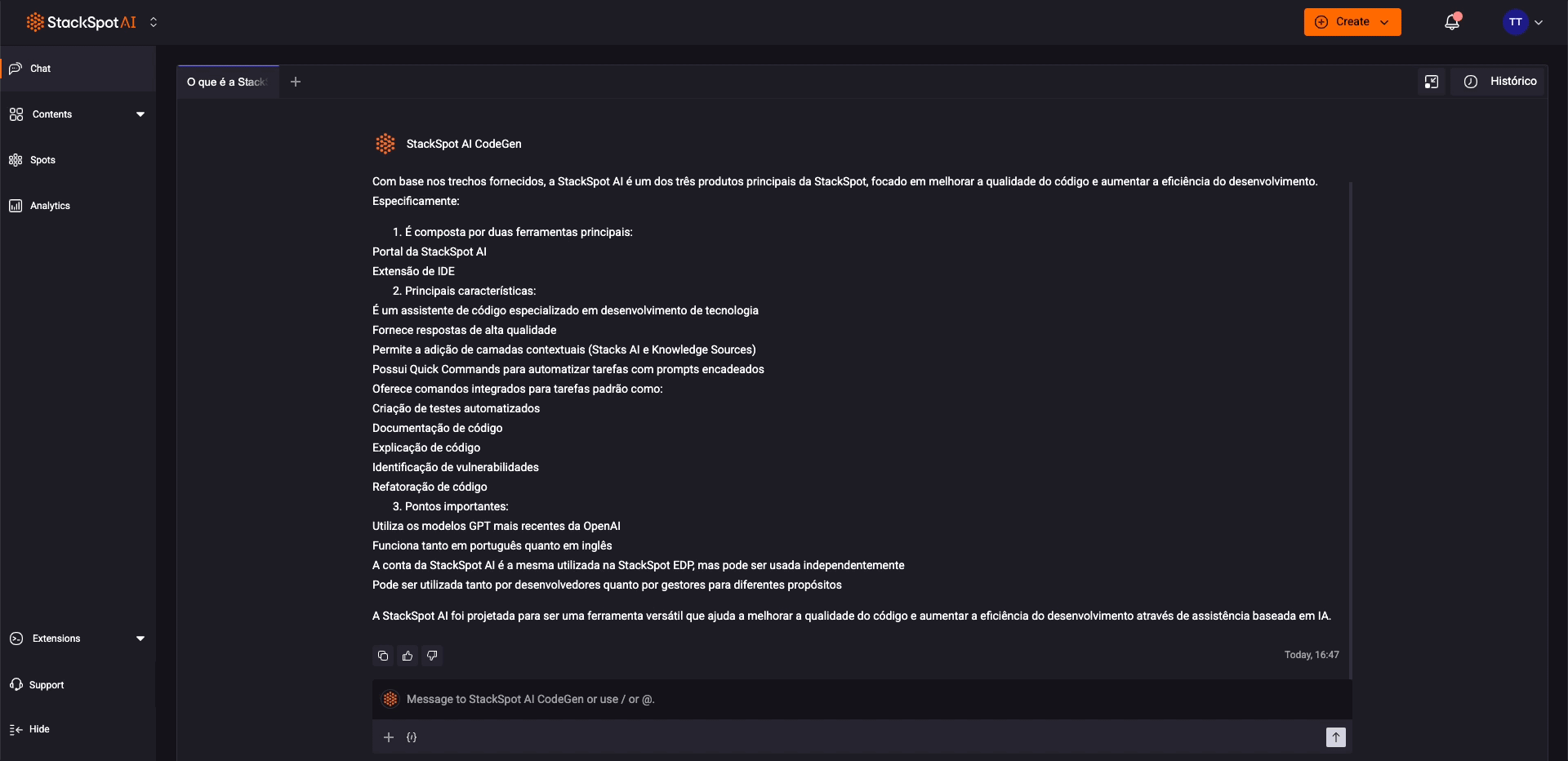Click the plus attachment icon in message box
The width and height of the screenshot is (1568, 761).
389,737
